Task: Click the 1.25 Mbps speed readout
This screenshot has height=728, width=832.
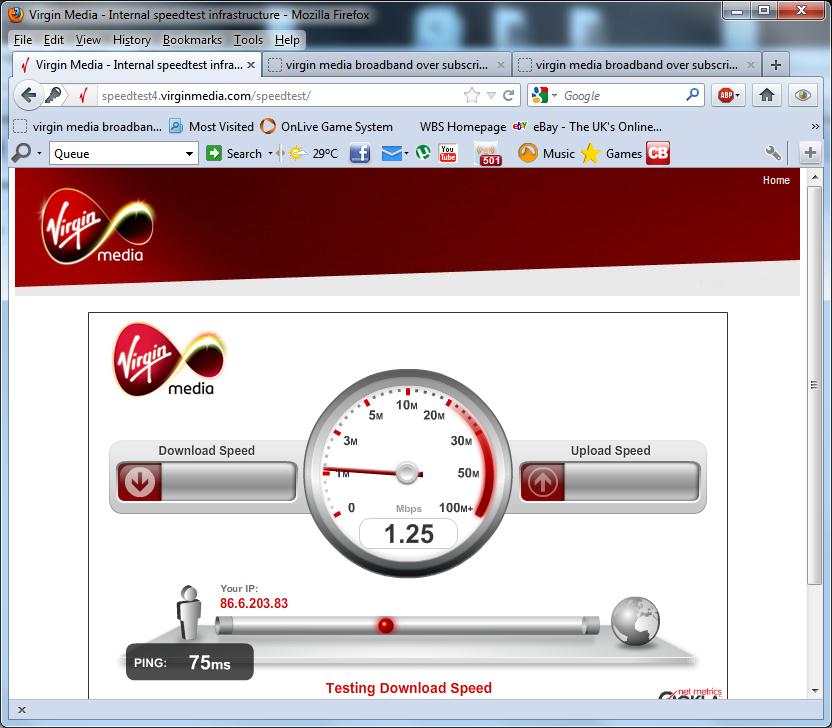Action: (x=409, y=534)
